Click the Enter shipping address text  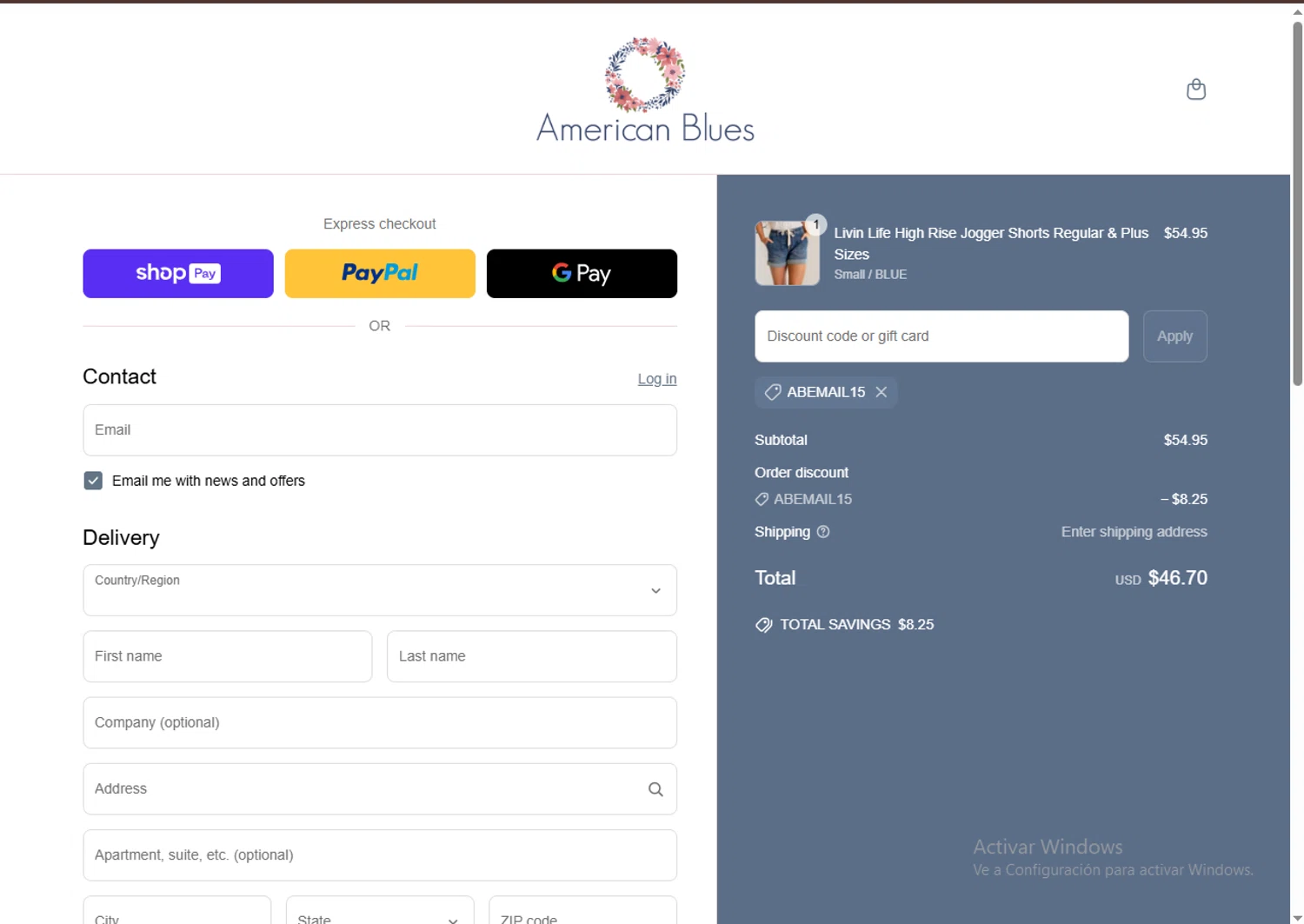(1134, 532)
